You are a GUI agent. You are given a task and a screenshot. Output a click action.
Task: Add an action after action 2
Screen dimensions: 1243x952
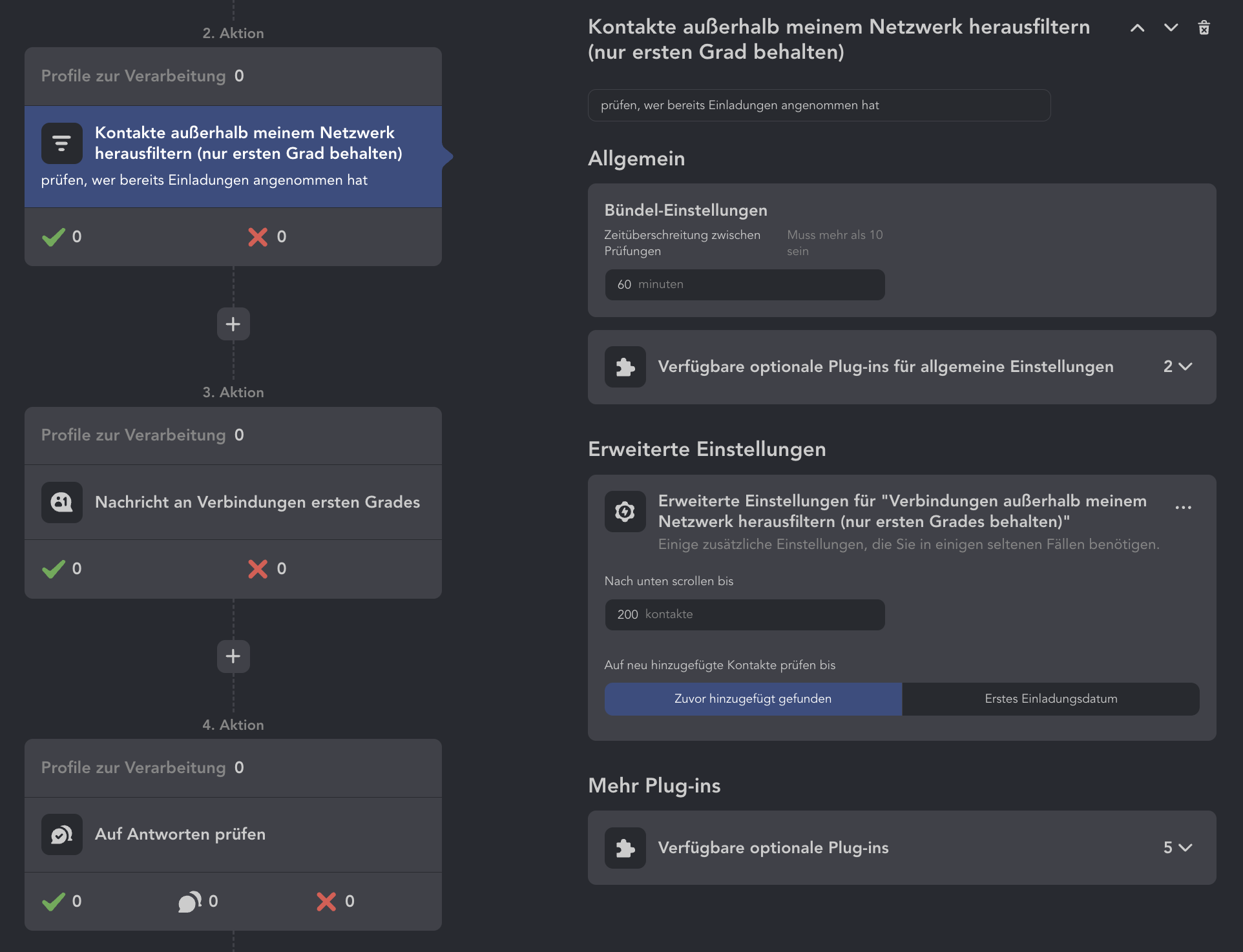(233, 324)
